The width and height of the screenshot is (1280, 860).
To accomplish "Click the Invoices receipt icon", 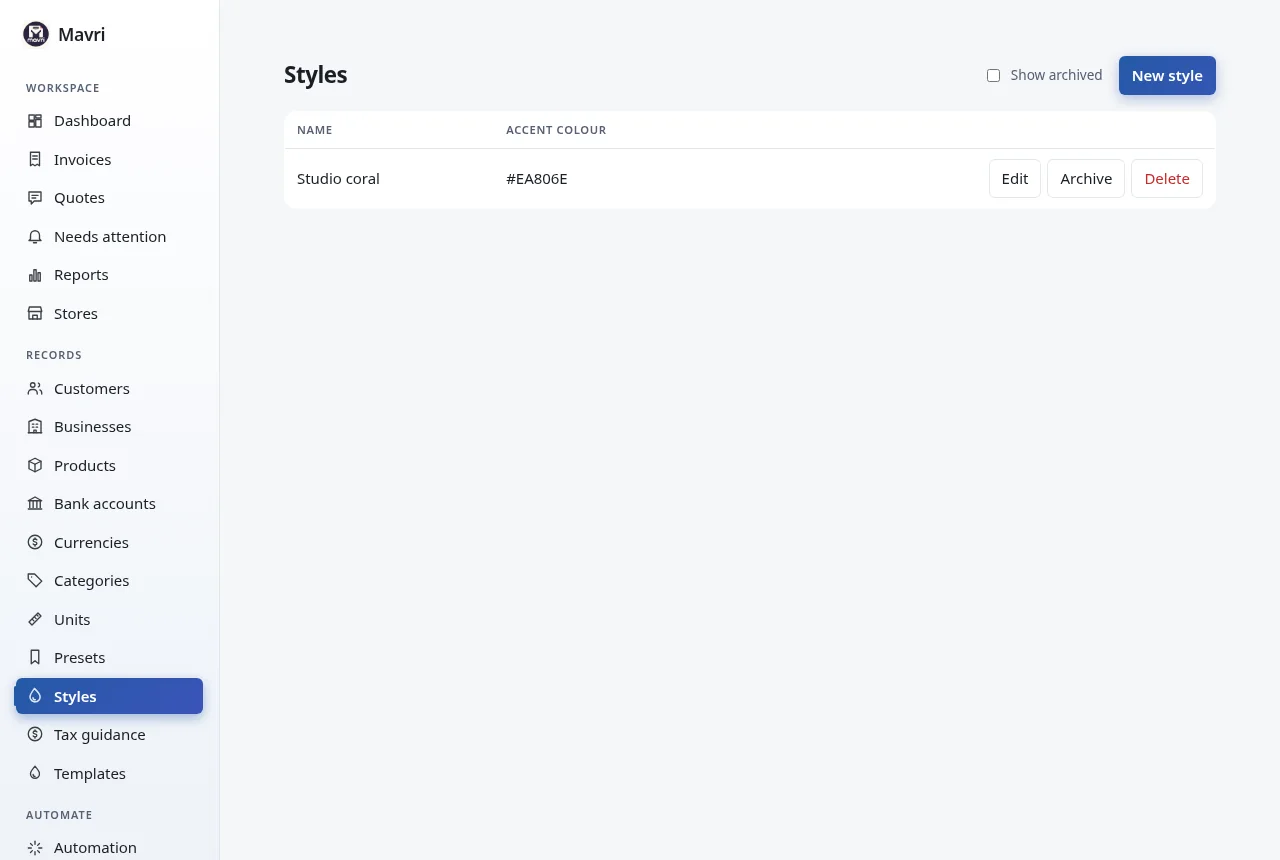I will click(x=35, y=159).
